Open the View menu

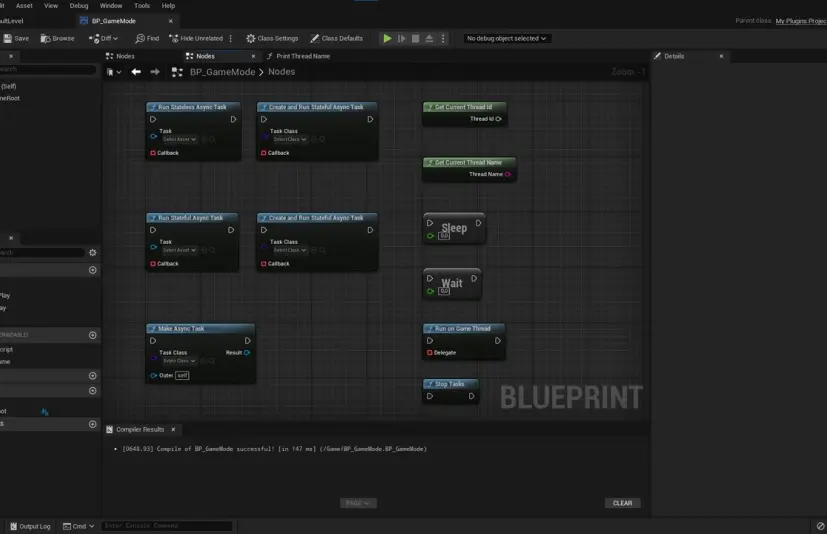click(x=51, y=6)
